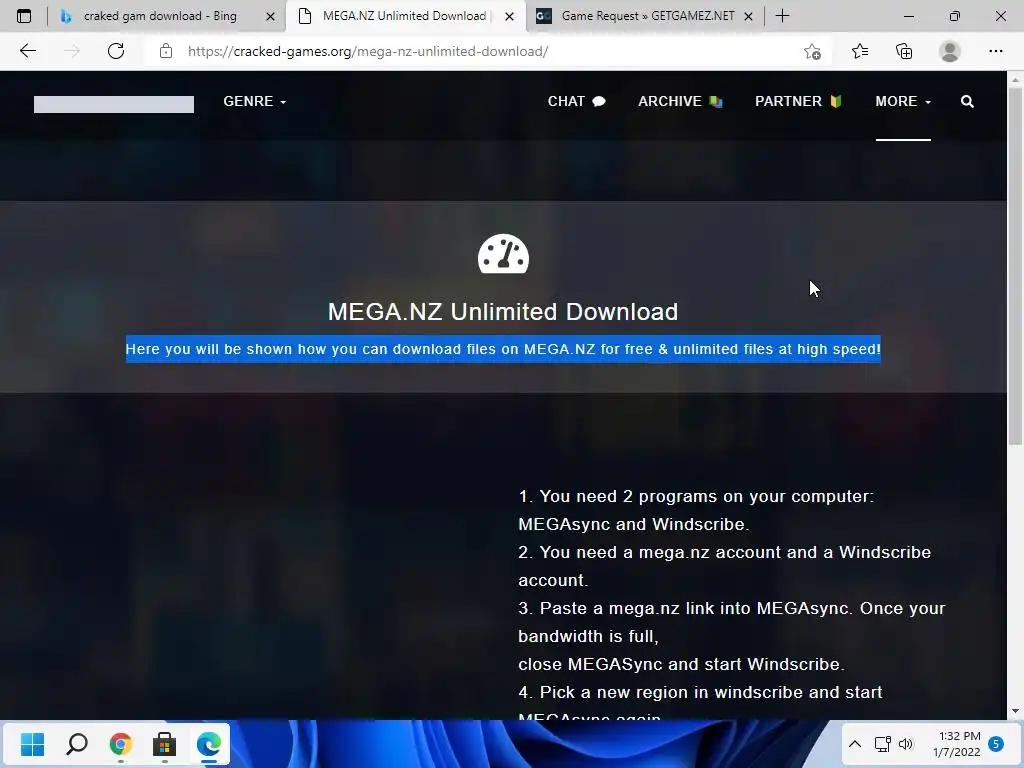The height and width of the screenshot is (768, 1024).
Task: Expand the MORE dropdown menu
Action: coord(903,101)
